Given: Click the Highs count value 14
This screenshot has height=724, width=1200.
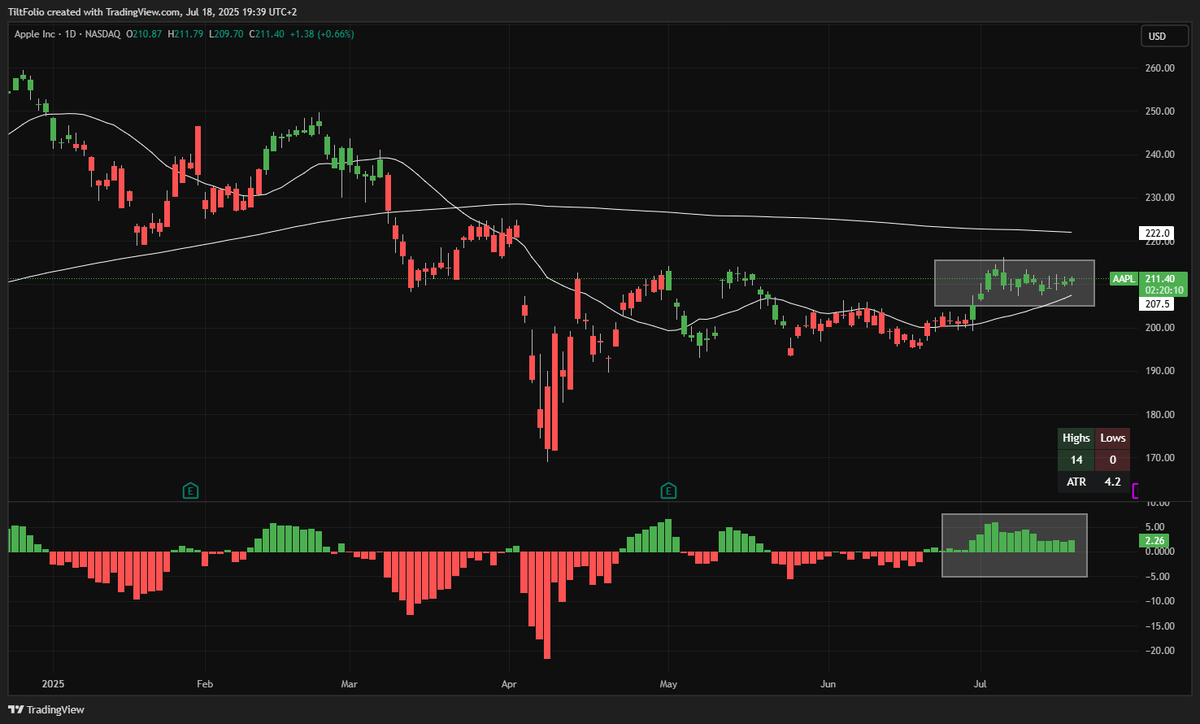Looking at the screenshot, I should pyautogui.click(x=1076, y=460).
